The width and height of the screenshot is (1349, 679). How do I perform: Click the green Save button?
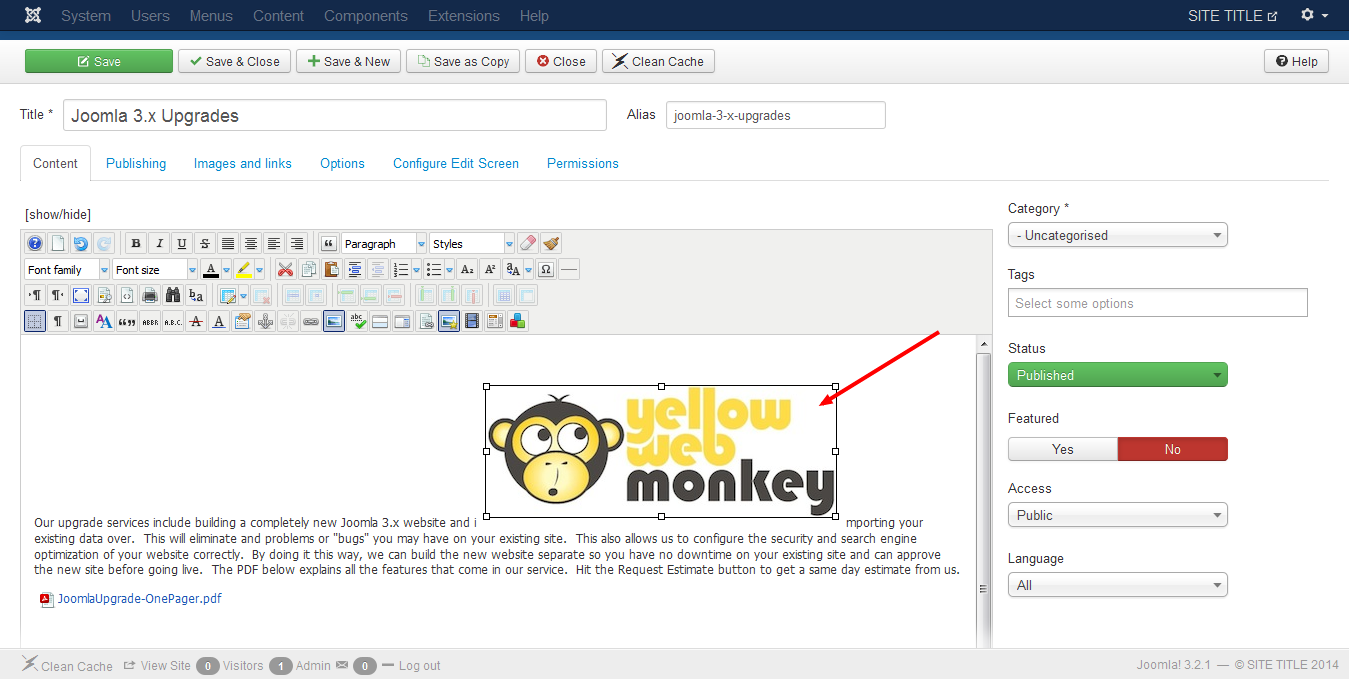coord(99,61)
